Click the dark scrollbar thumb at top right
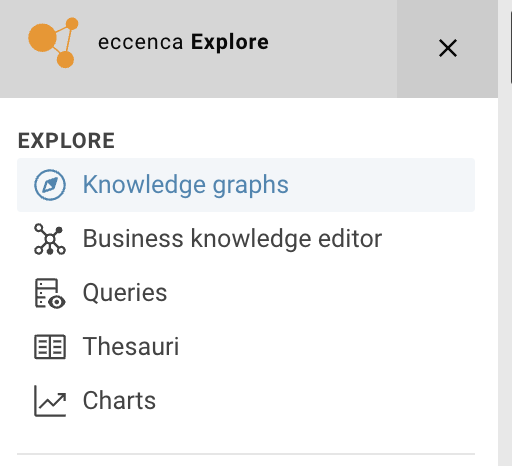Viewport: 512px width, 466px height. click(x=511, y=47)
